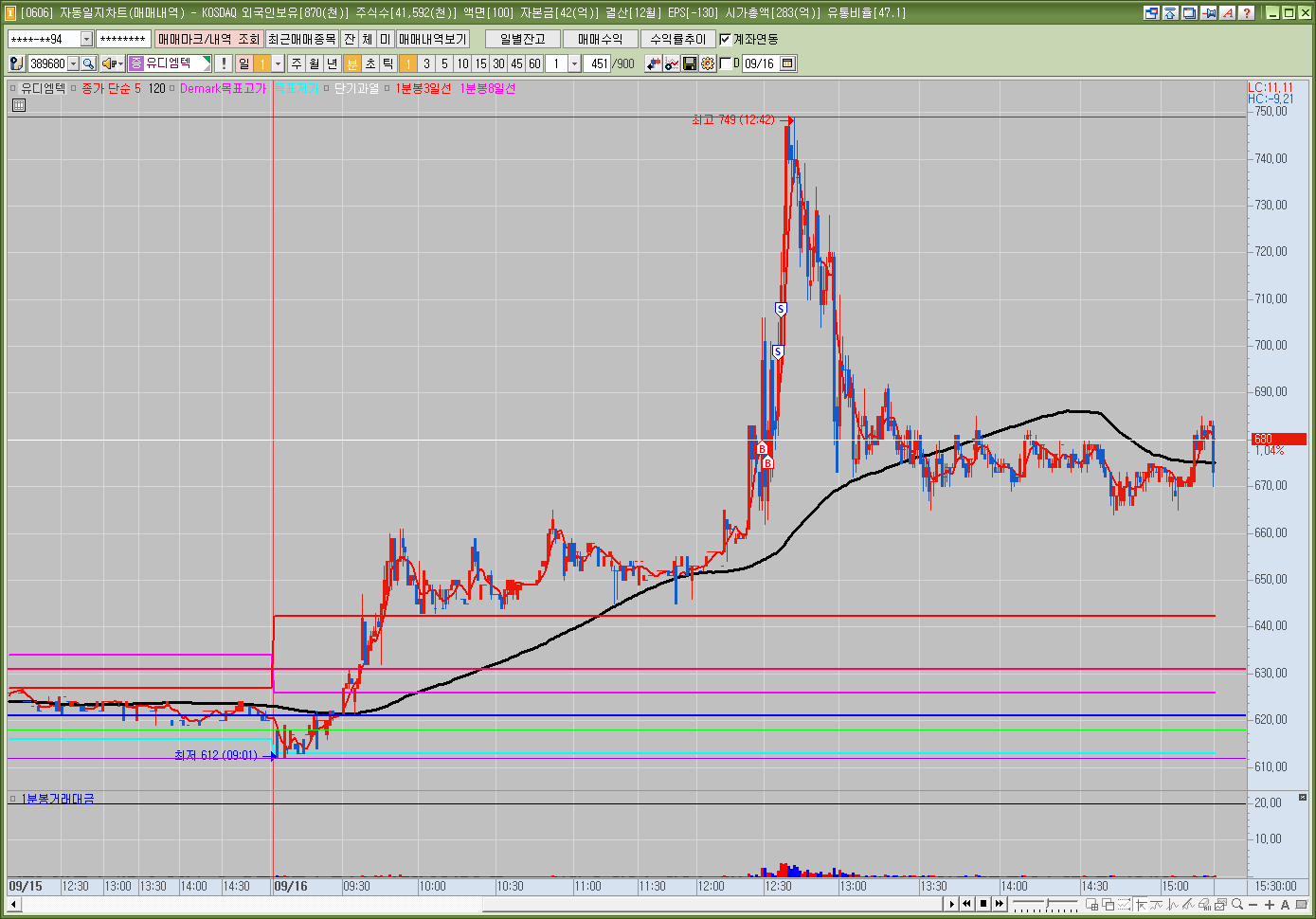Image resolution: width=1316 pixels, height=919 pixels.
Task: Adjust the chart zoom slider in bottom toolbar
Action: pos(1047,905)
